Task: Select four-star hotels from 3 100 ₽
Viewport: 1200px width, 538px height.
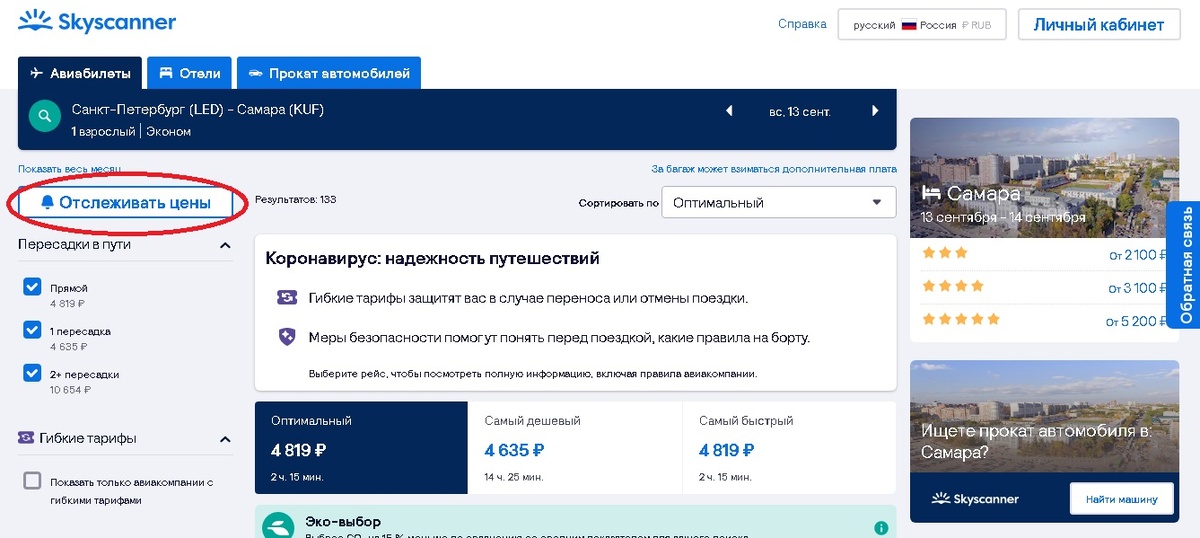Action: [1043, 288]
